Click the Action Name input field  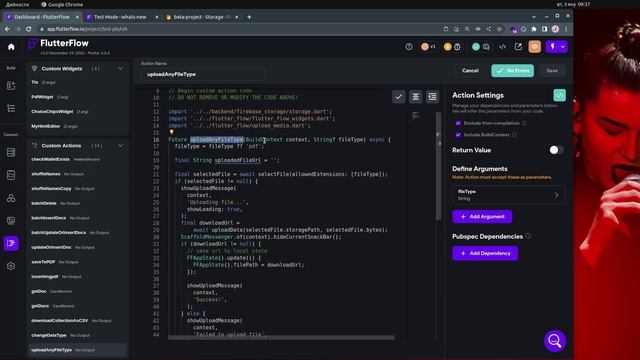click(x=203, y=74)
